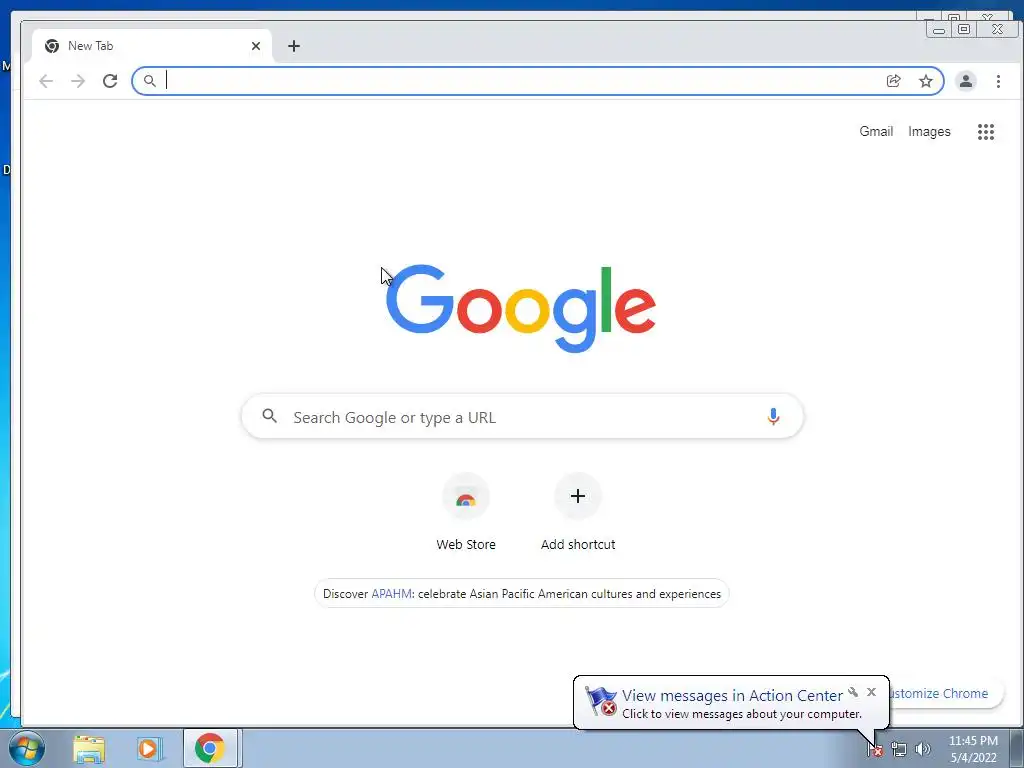Launch Windows Media Player from taskbar

coord(149,749)
